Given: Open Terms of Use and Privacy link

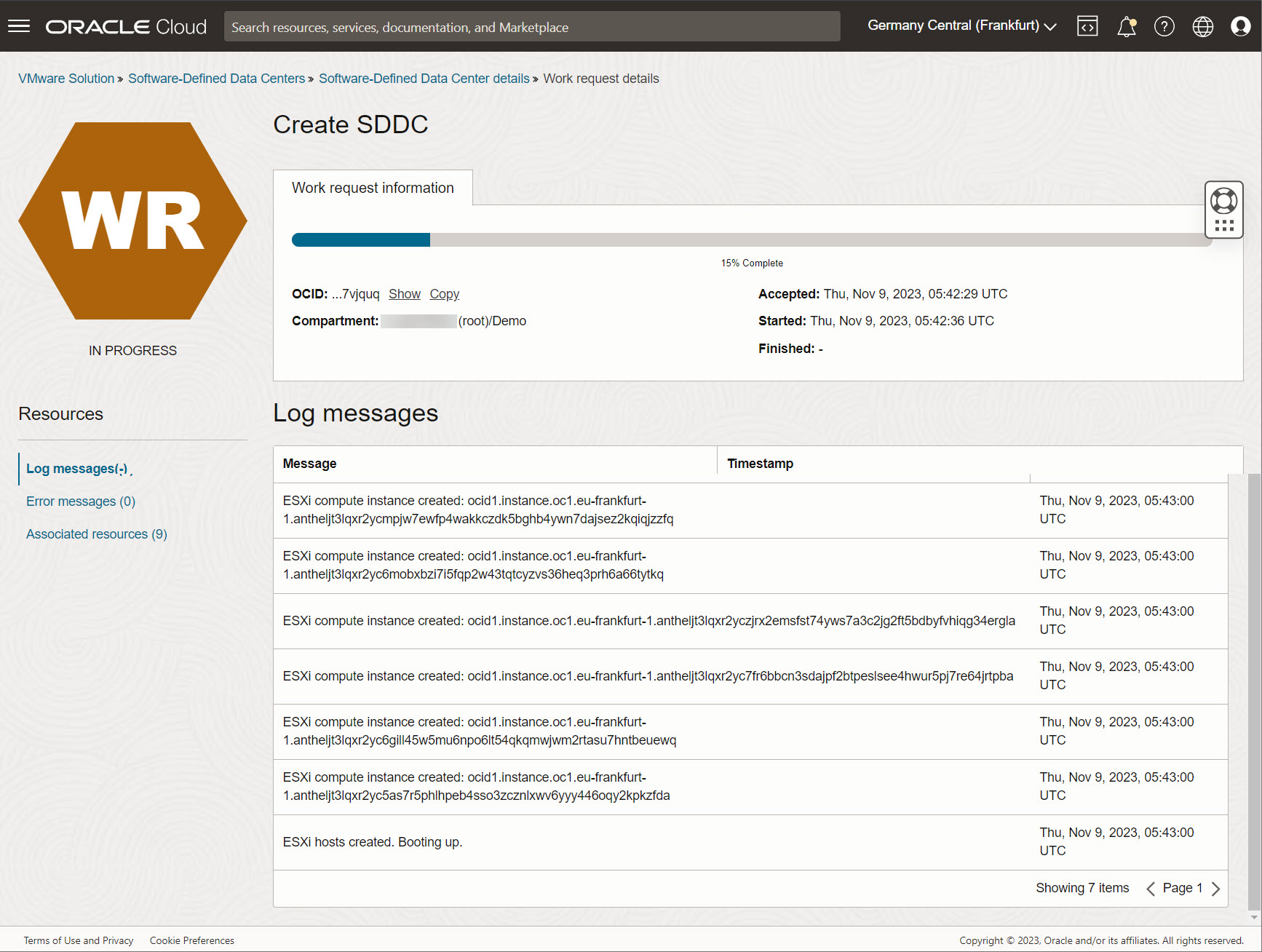Looking at the screenshot, I should pyautogui.click(x=79, y=940).
